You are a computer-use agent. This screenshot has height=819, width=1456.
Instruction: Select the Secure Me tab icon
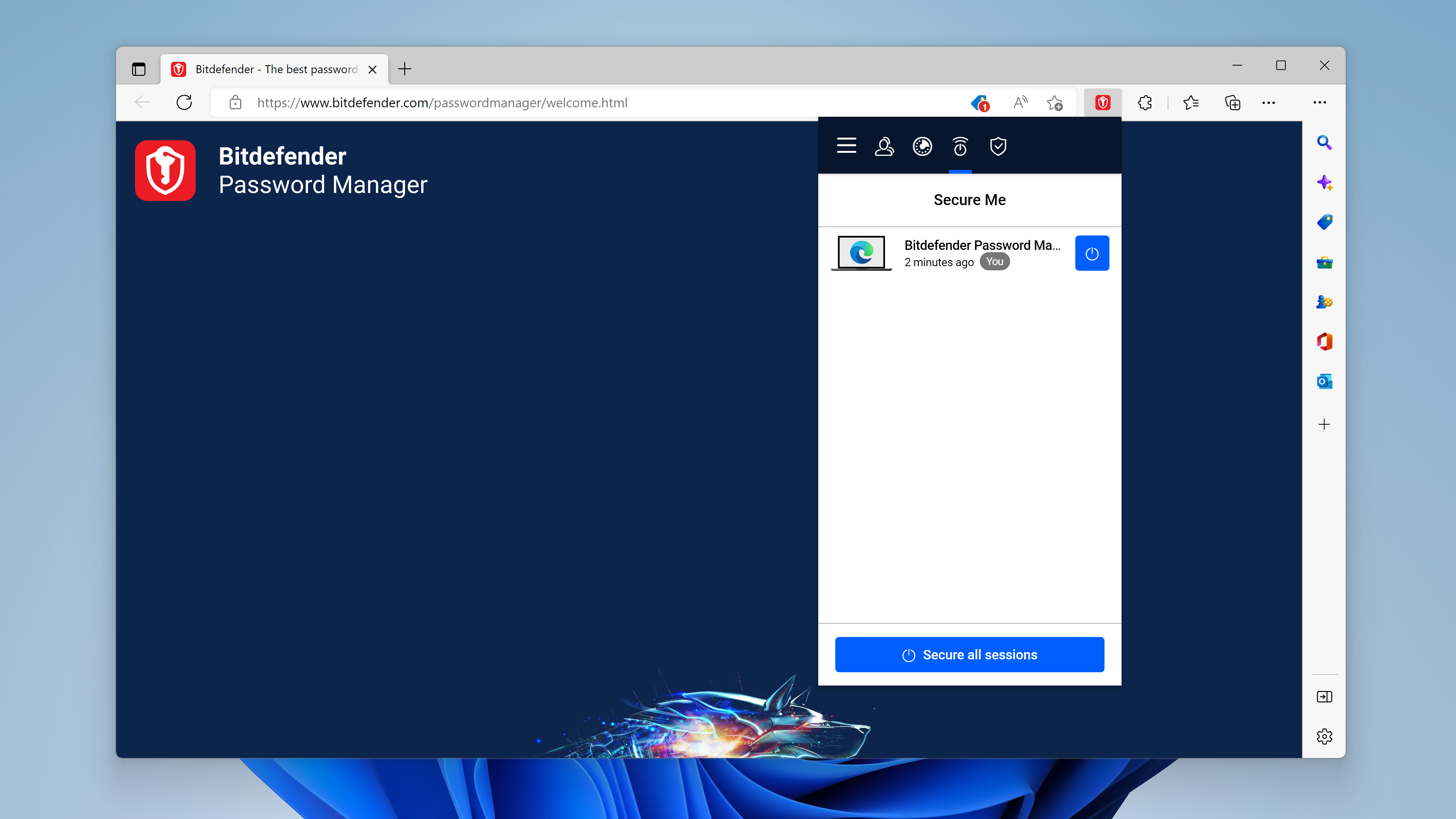click(x=960, y=146)
